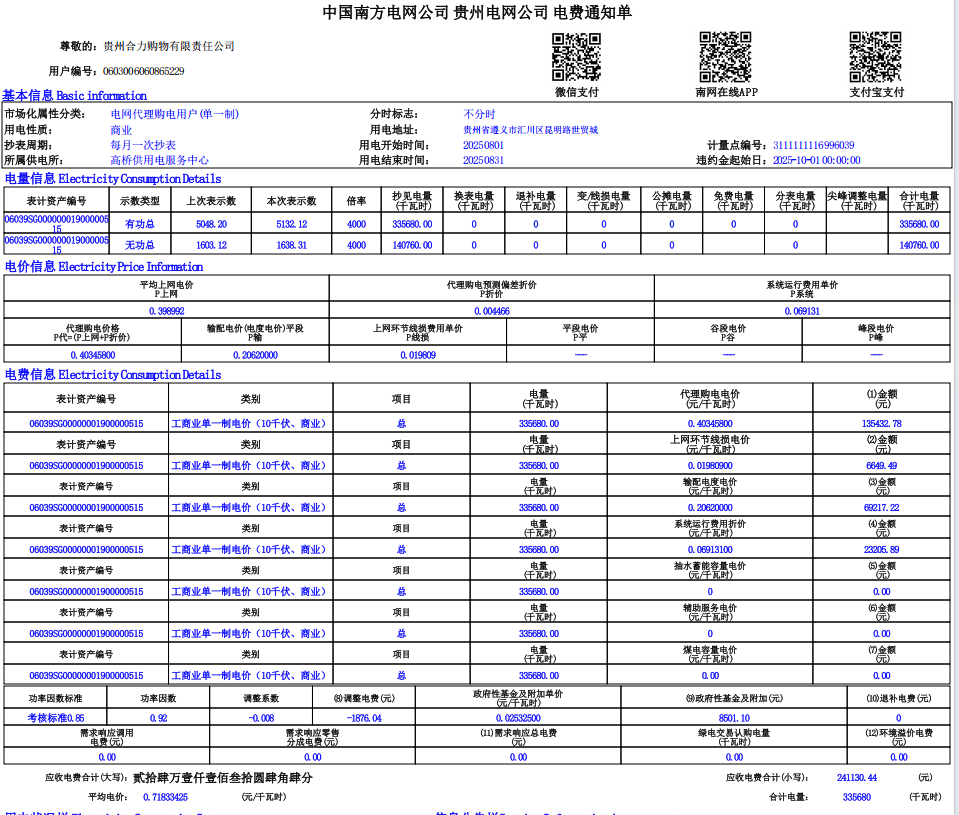Click the 电费信息 section heading
The image size is (959, 815).
113,375
